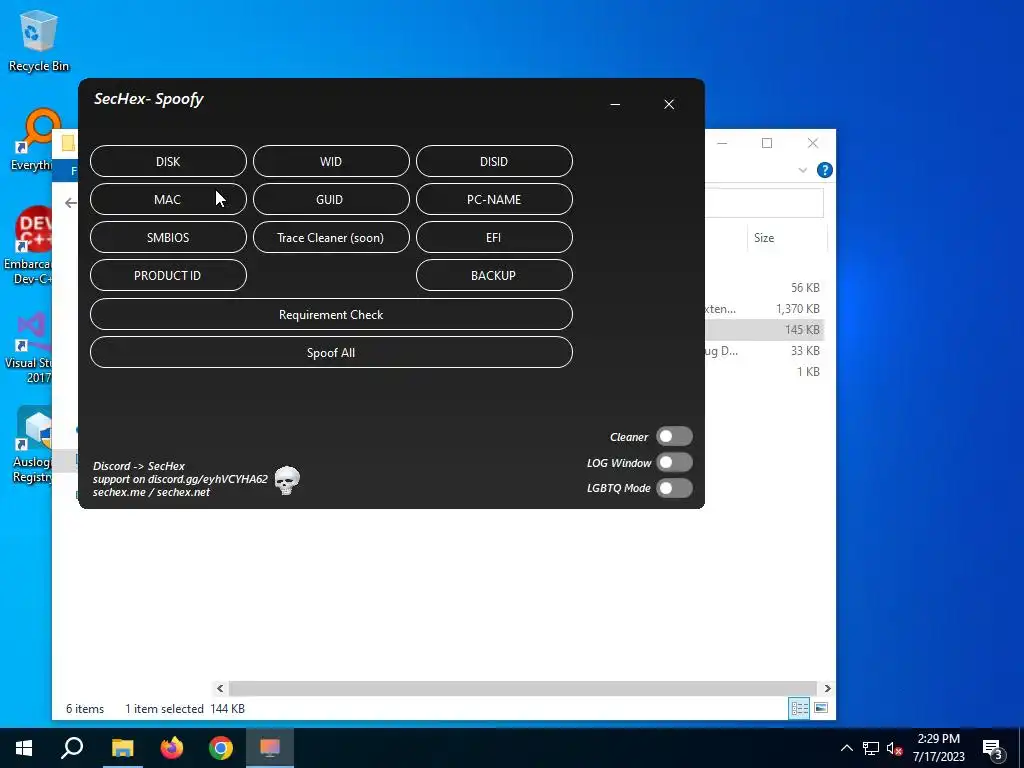Select the file row sized 56 KB
Viewport: 1024px width, 768px height.
click(765, 287)
